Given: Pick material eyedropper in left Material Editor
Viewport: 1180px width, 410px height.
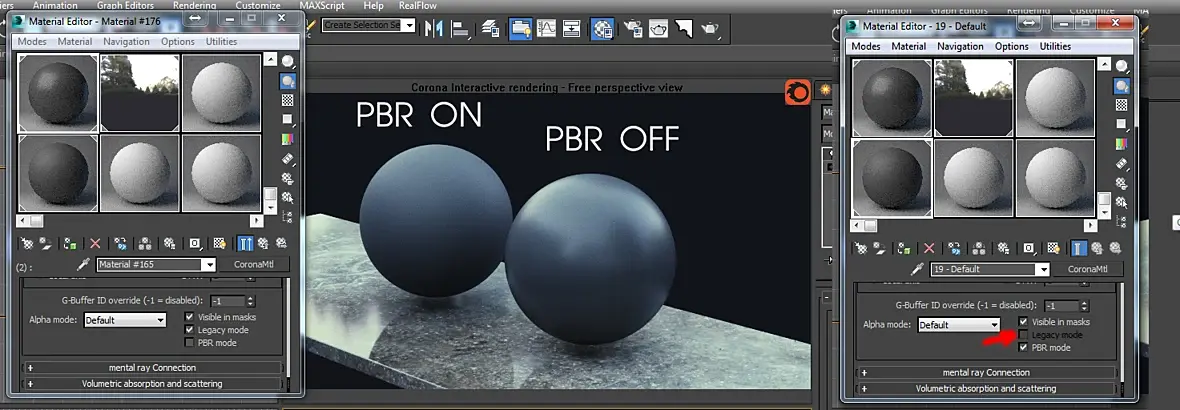Looking at the screenshot, I should tap(84, 265).
